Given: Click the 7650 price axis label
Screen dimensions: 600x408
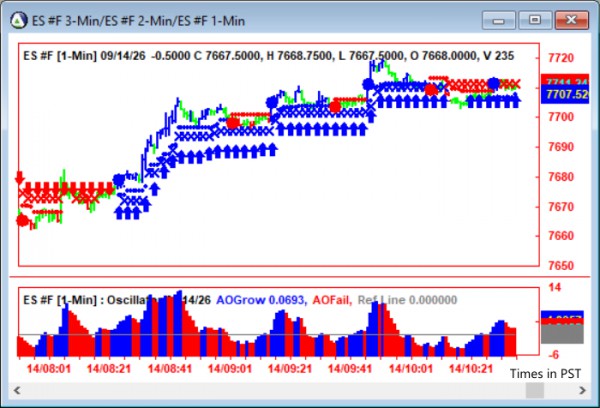Looking at the screenshot, I should [x=561, y=266].
